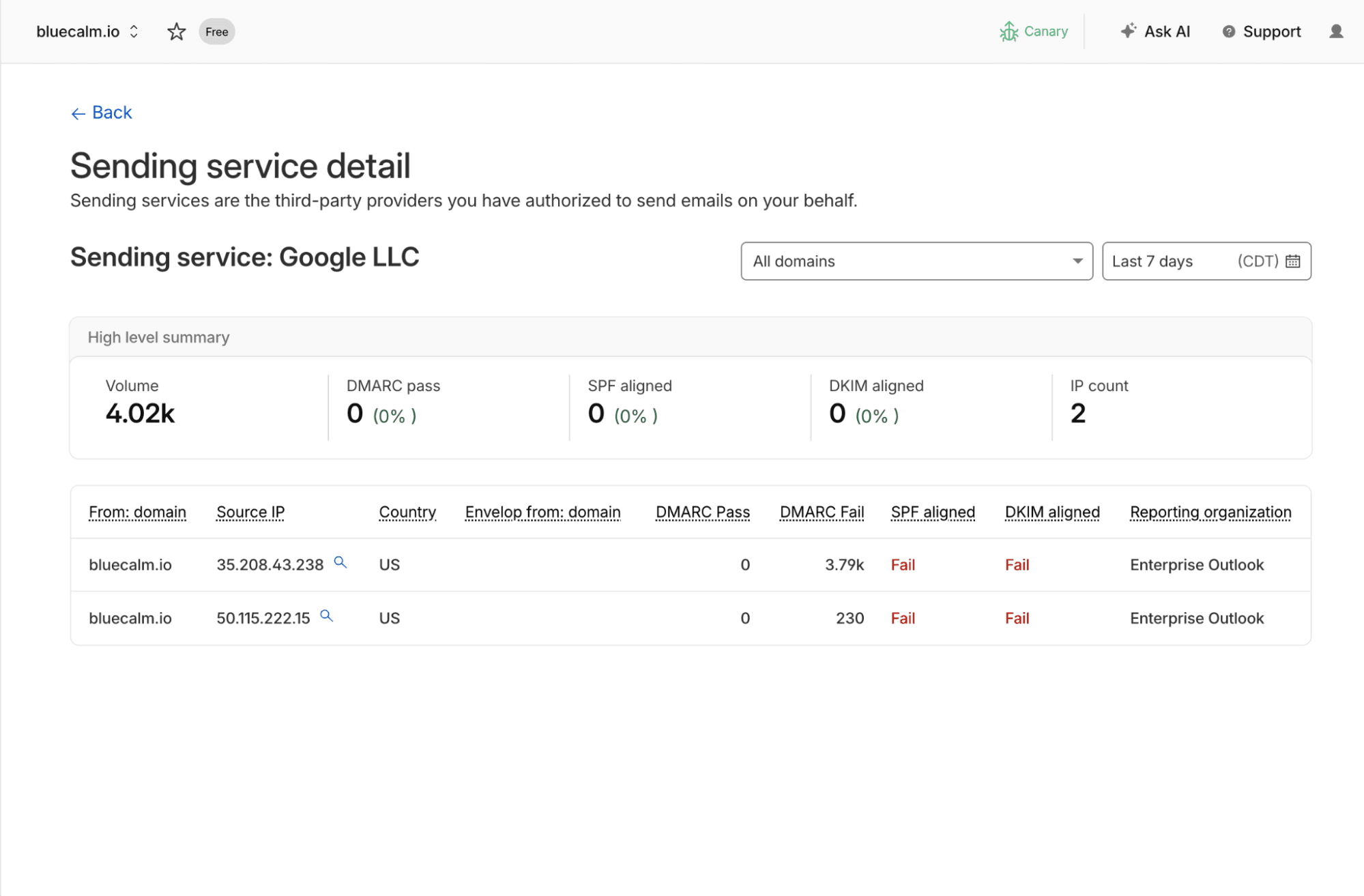Go Back to previous page
The image size is (1364, 896).
click(x=102, y=113)
